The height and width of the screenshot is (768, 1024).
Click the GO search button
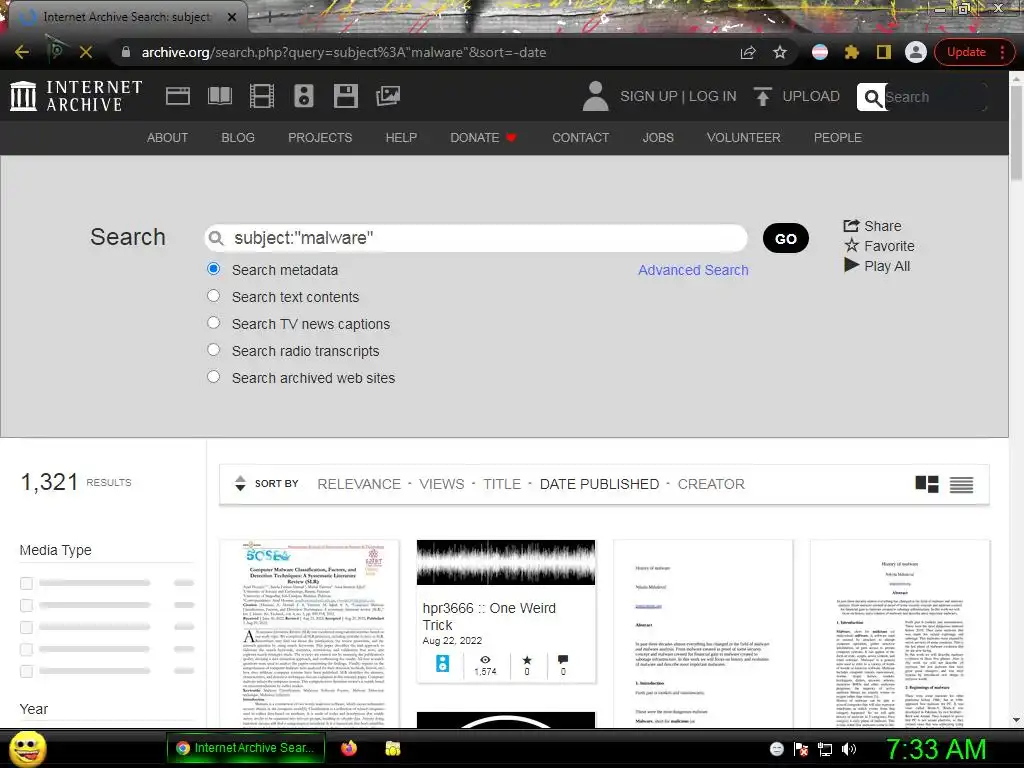786,238
